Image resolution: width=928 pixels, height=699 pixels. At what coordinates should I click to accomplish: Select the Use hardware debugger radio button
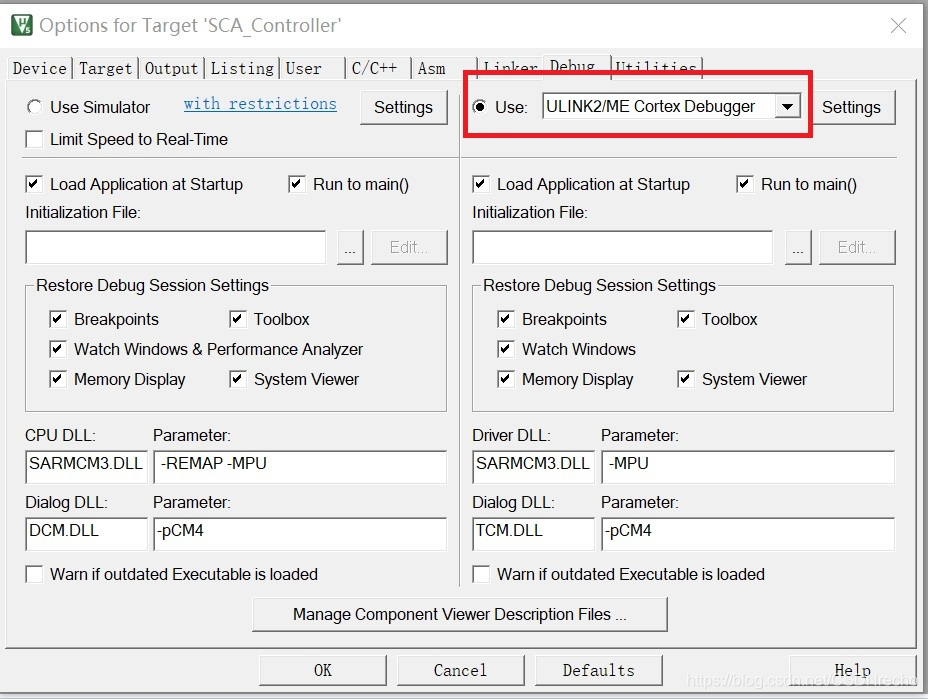click(x=480, y=107)
